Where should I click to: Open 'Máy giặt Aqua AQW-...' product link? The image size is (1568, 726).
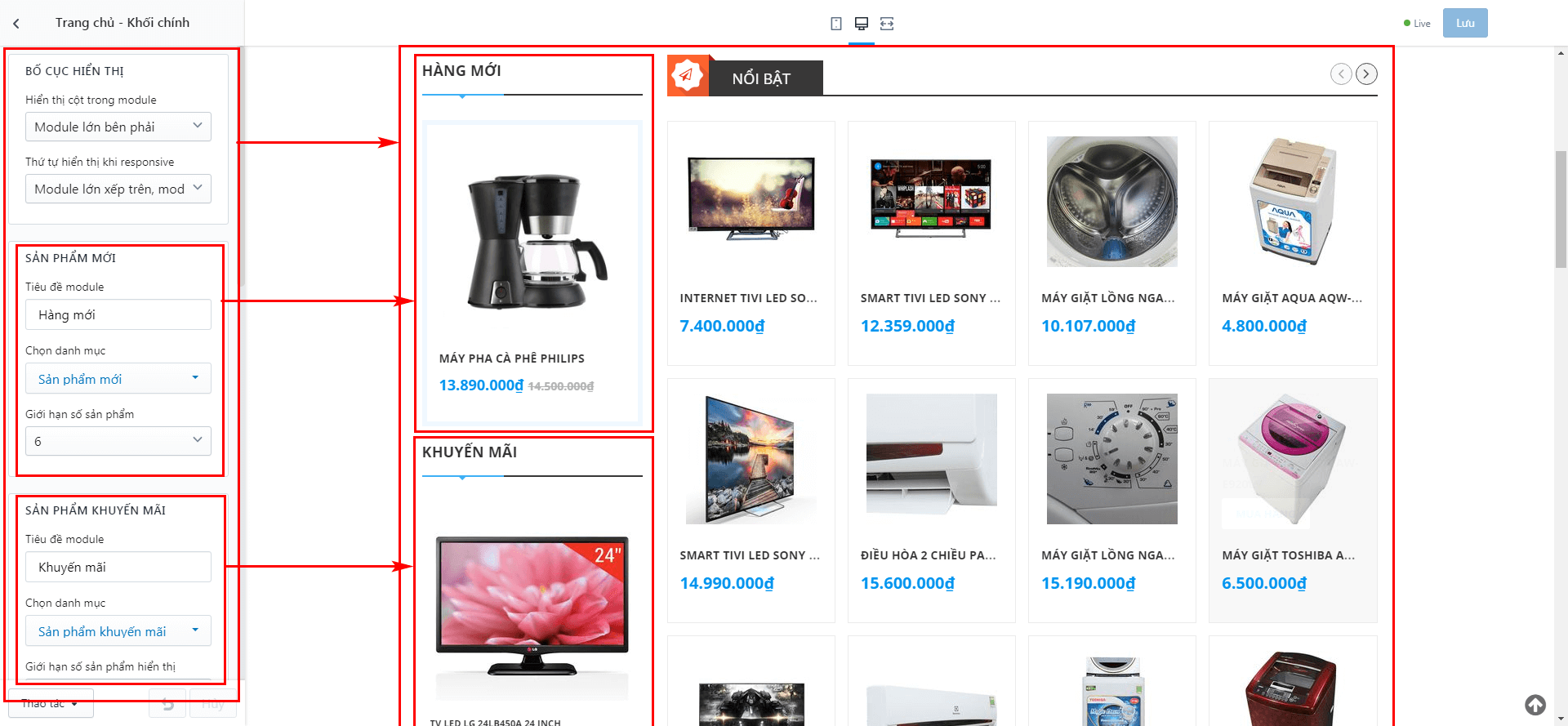click(1292, 298)
